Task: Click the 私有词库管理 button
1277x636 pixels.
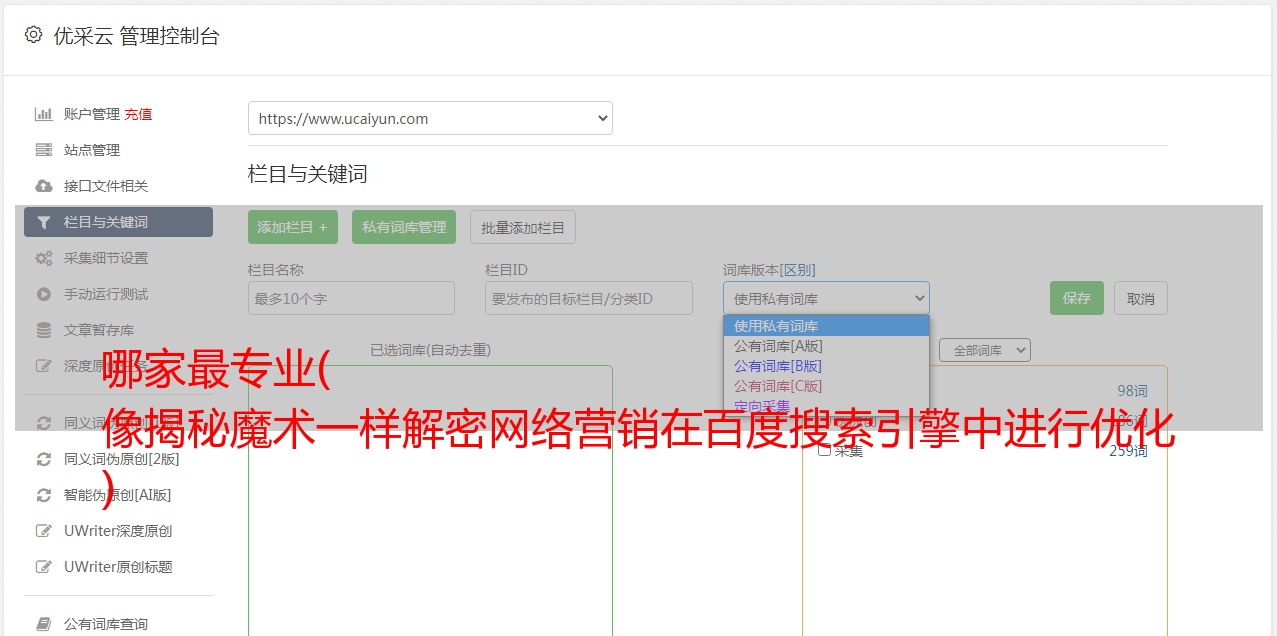Action: pos(404,227)
